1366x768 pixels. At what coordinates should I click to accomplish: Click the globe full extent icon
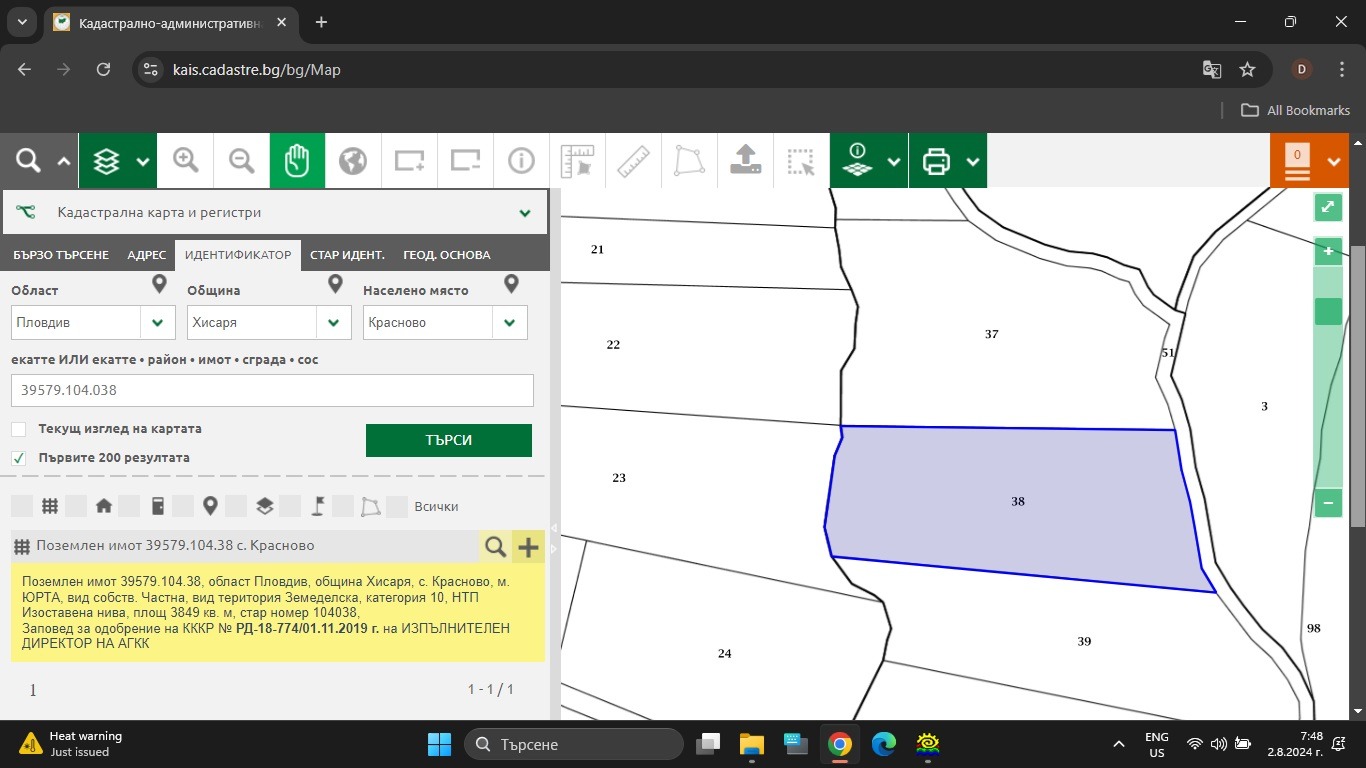[353, 160]
